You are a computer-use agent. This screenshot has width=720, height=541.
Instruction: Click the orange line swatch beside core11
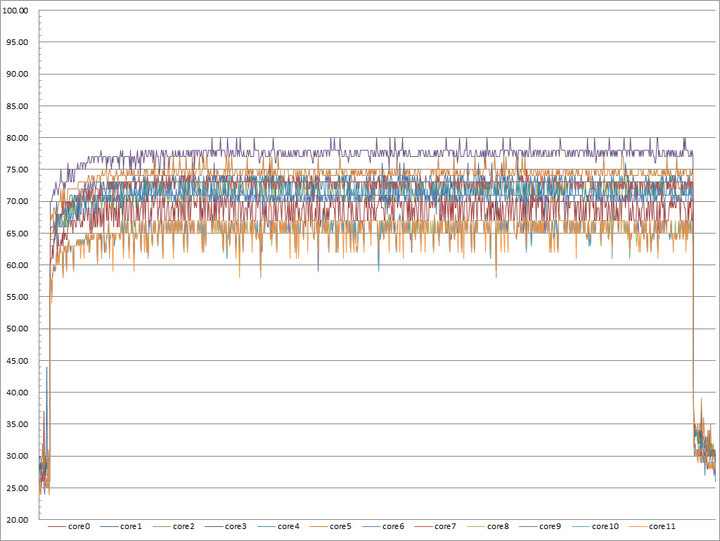click(x=638, y=527)
